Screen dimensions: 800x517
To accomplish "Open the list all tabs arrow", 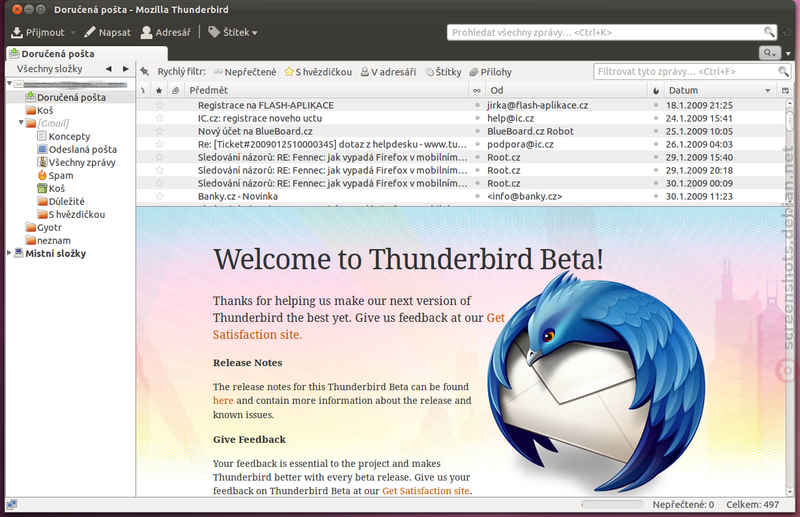I will coord(788,54).
